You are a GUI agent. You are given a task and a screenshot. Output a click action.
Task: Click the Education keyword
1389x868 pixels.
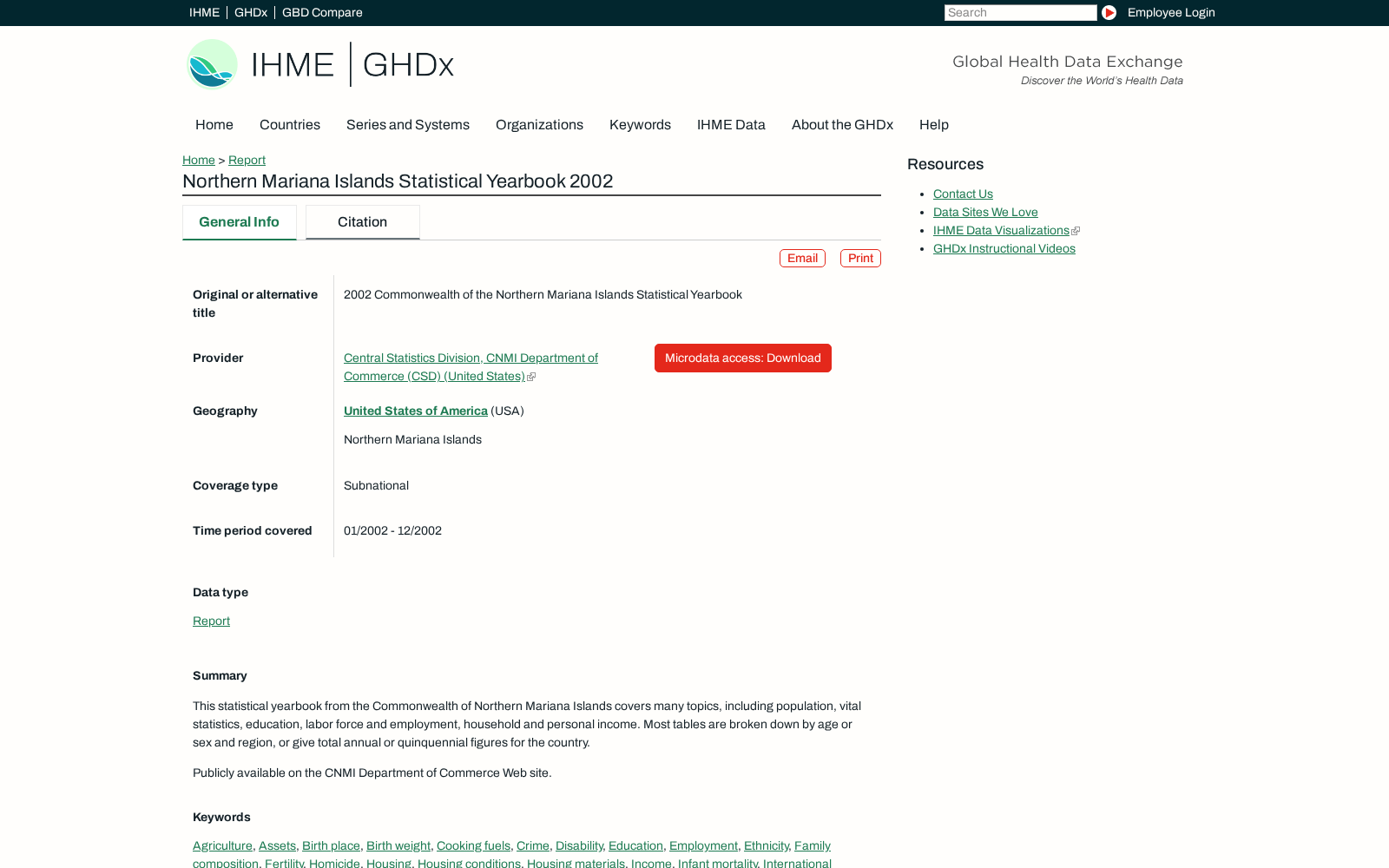[x=635, y=845]
